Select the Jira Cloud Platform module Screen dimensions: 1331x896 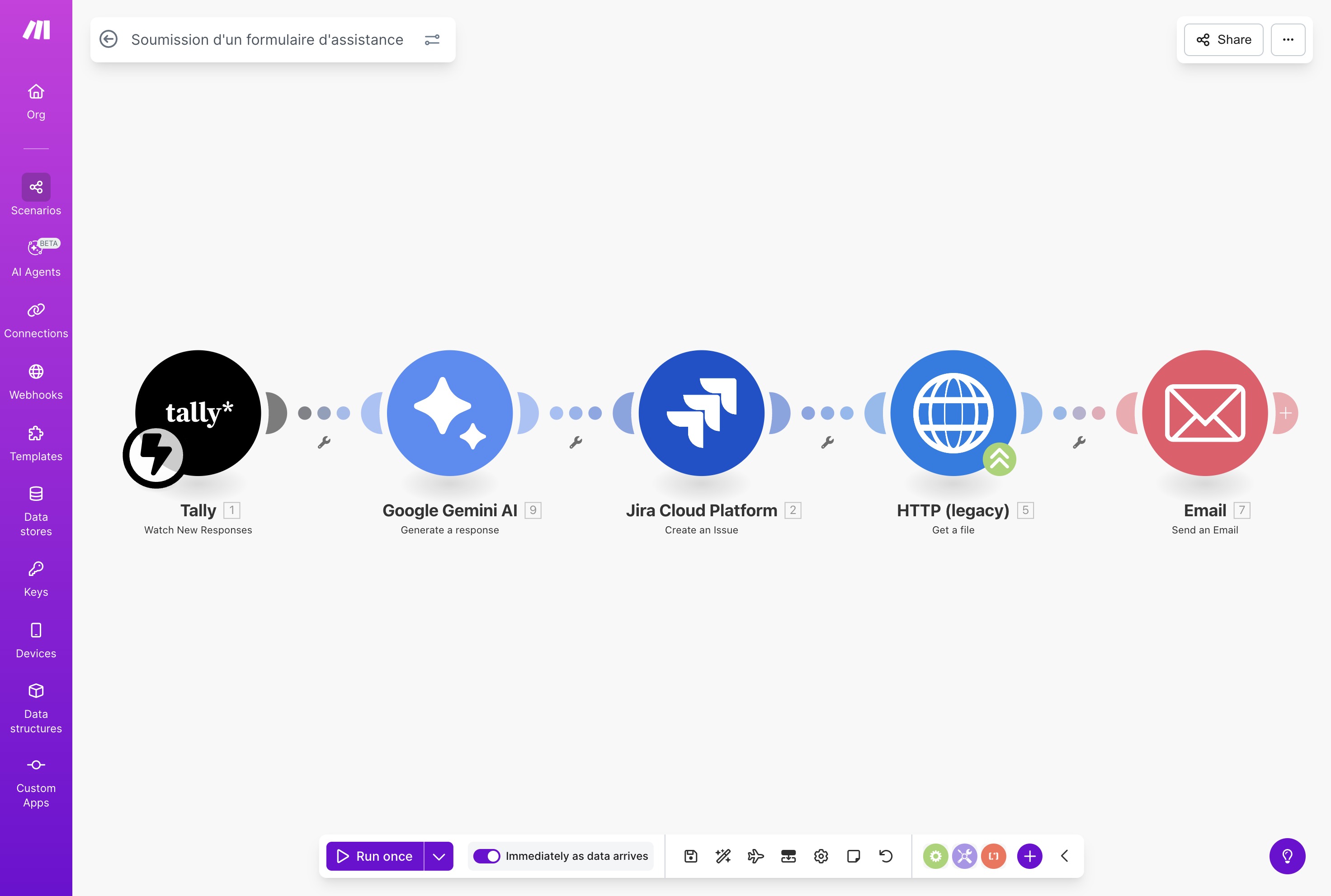[x=702, y=413]
